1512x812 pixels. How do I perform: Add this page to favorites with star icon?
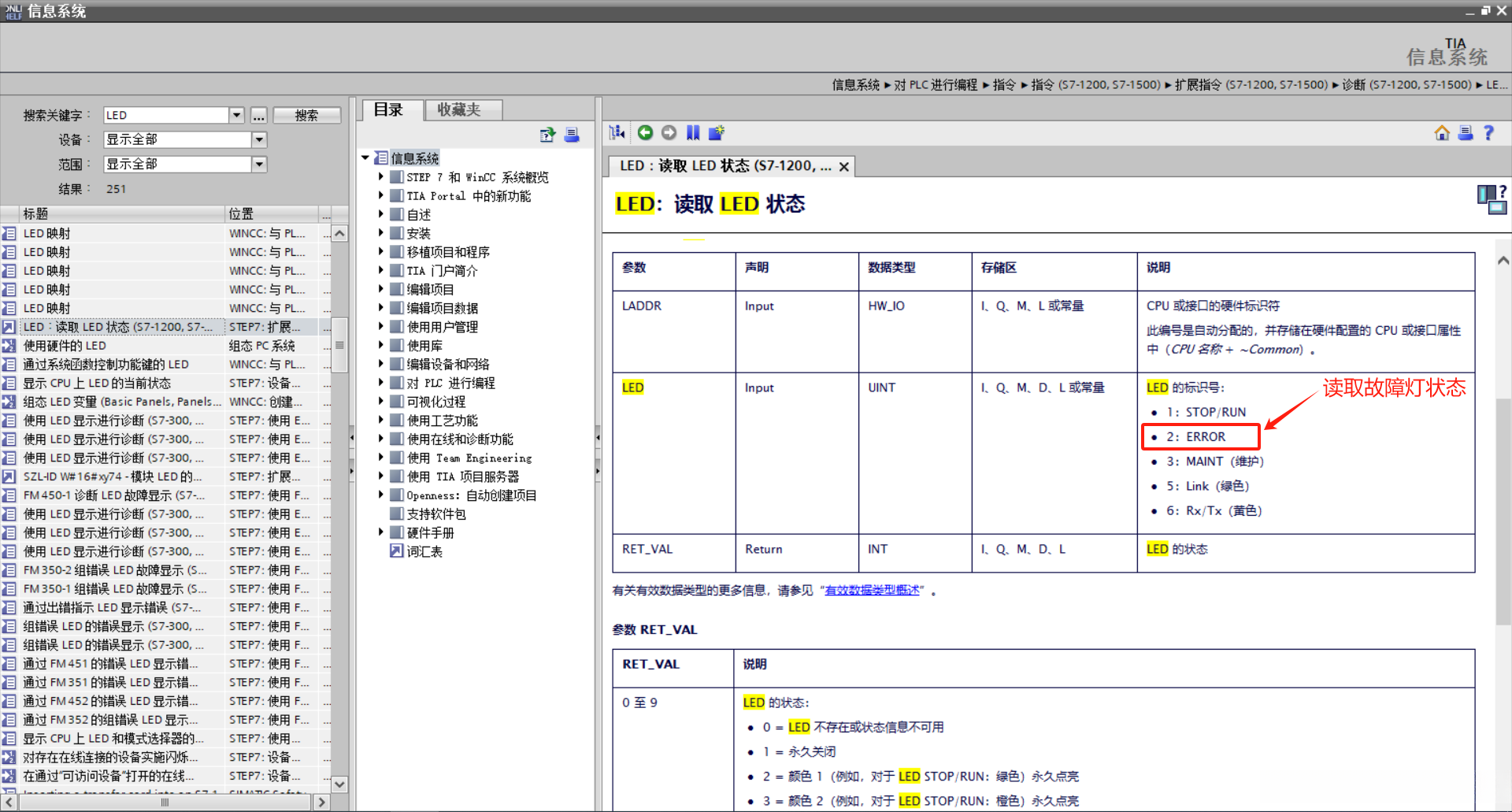716,133
